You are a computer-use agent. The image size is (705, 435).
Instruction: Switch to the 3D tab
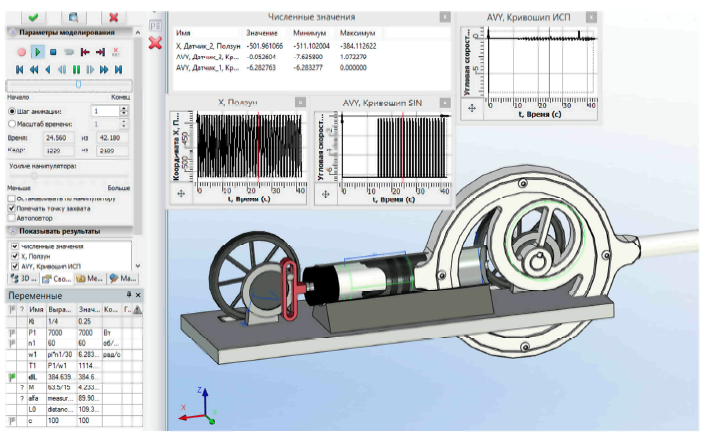point(23,277)
